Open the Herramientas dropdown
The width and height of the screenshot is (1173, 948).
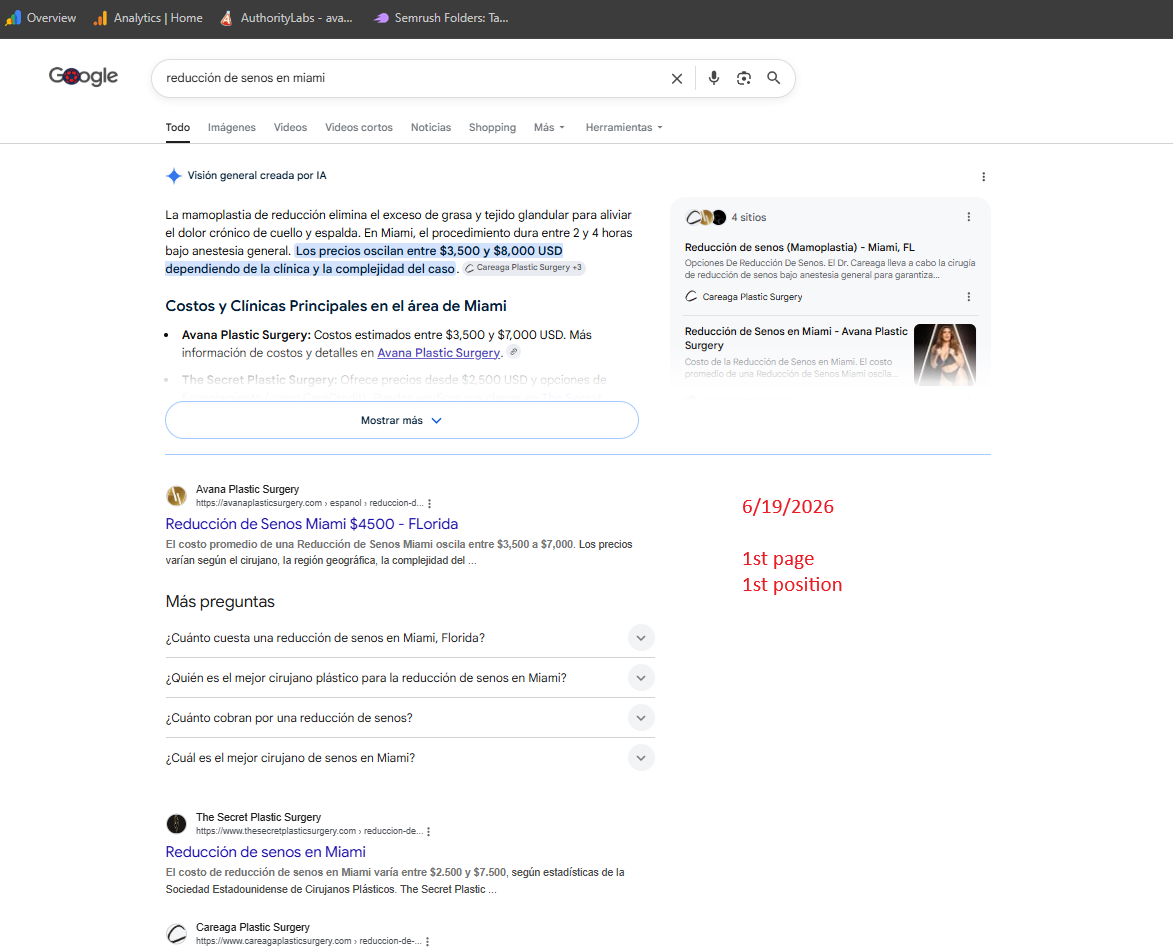pos(624,127)
